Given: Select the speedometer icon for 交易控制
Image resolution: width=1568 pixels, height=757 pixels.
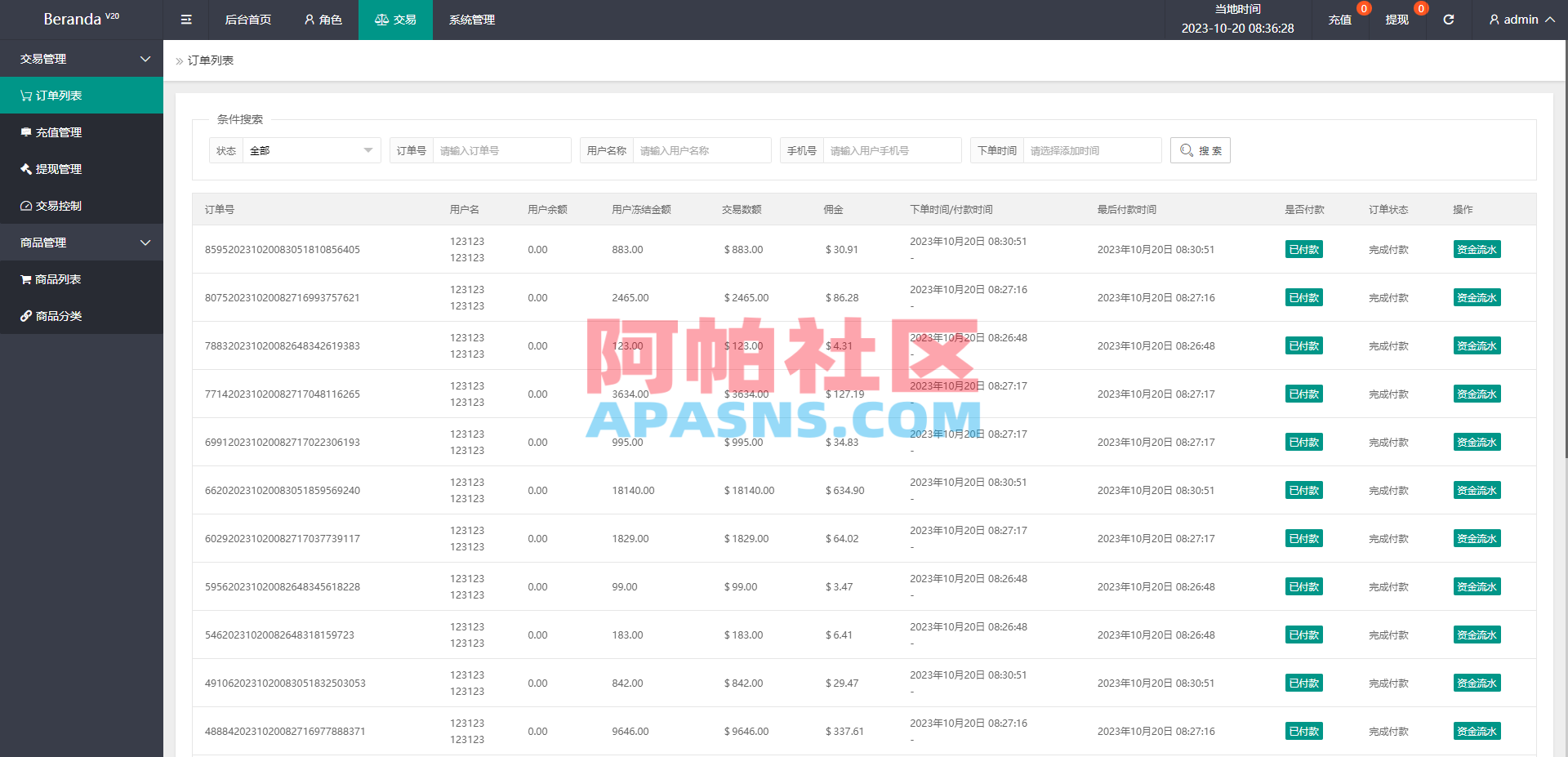Looking at the screenshot, I should (x=25, y=206).
